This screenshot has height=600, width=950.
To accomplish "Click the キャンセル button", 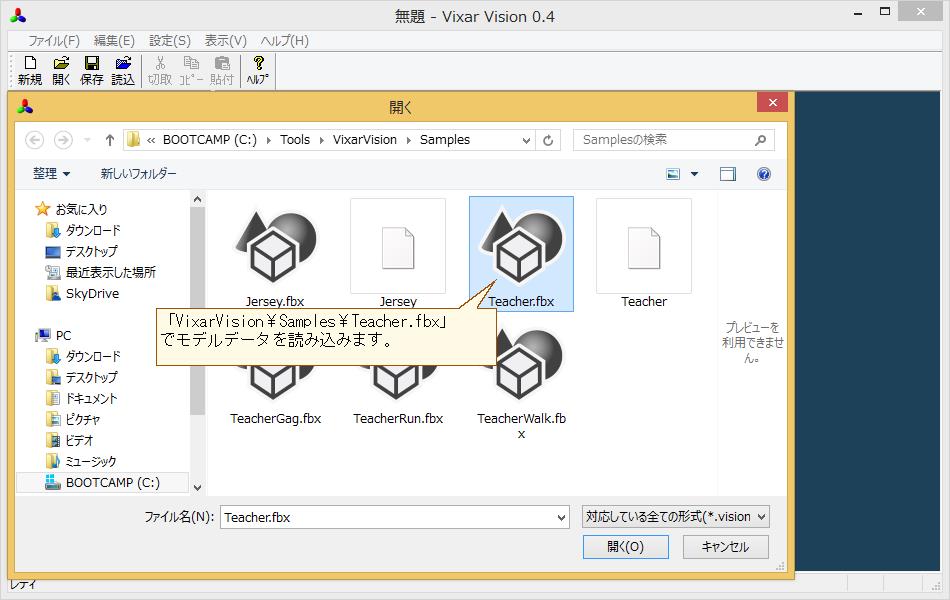I will pyautogui.click(x=726, y=547).
